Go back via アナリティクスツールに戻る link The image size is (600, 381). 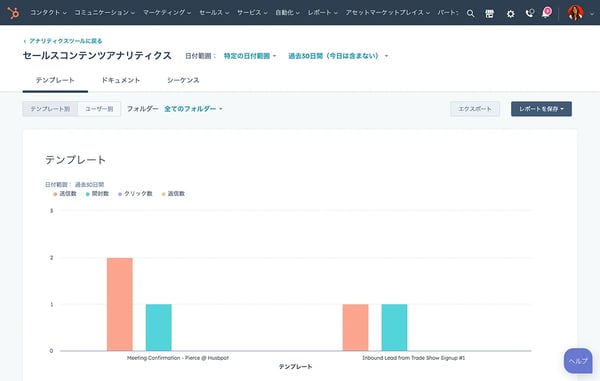pyautogui.click(x=63, y=41)
